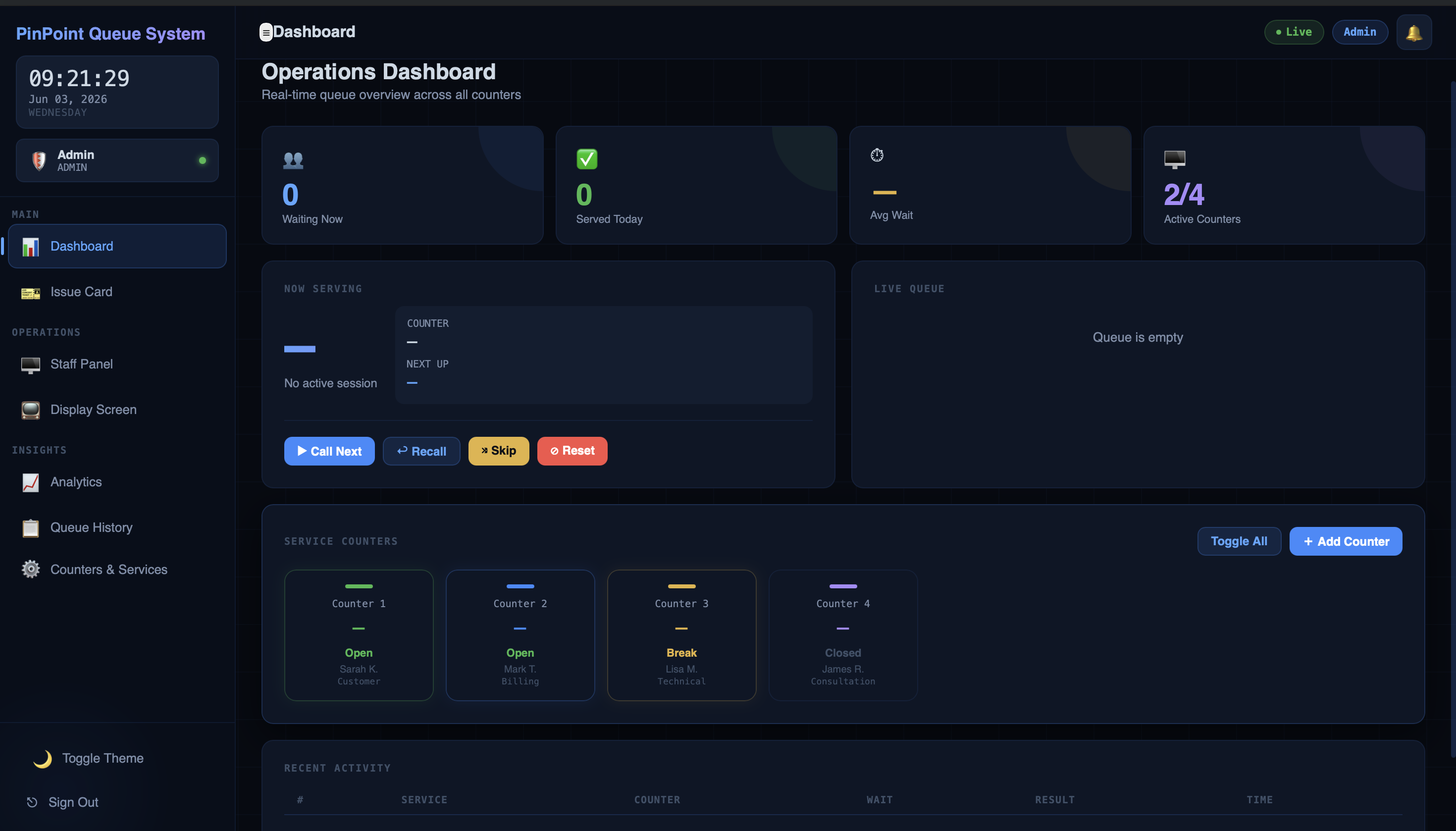Click the Avg Wait stat card

click(990, 186)
